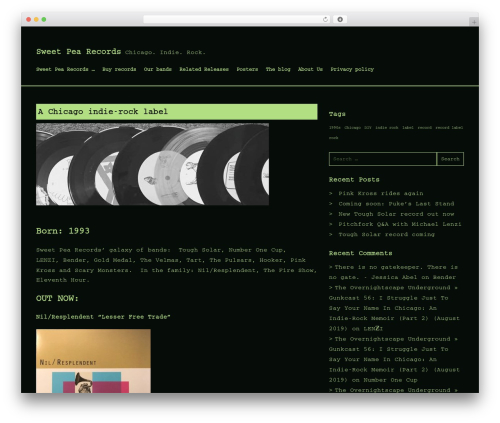Open the Sweet Pea Records site title
Screen dimensions: 500x423
(79, 52)
